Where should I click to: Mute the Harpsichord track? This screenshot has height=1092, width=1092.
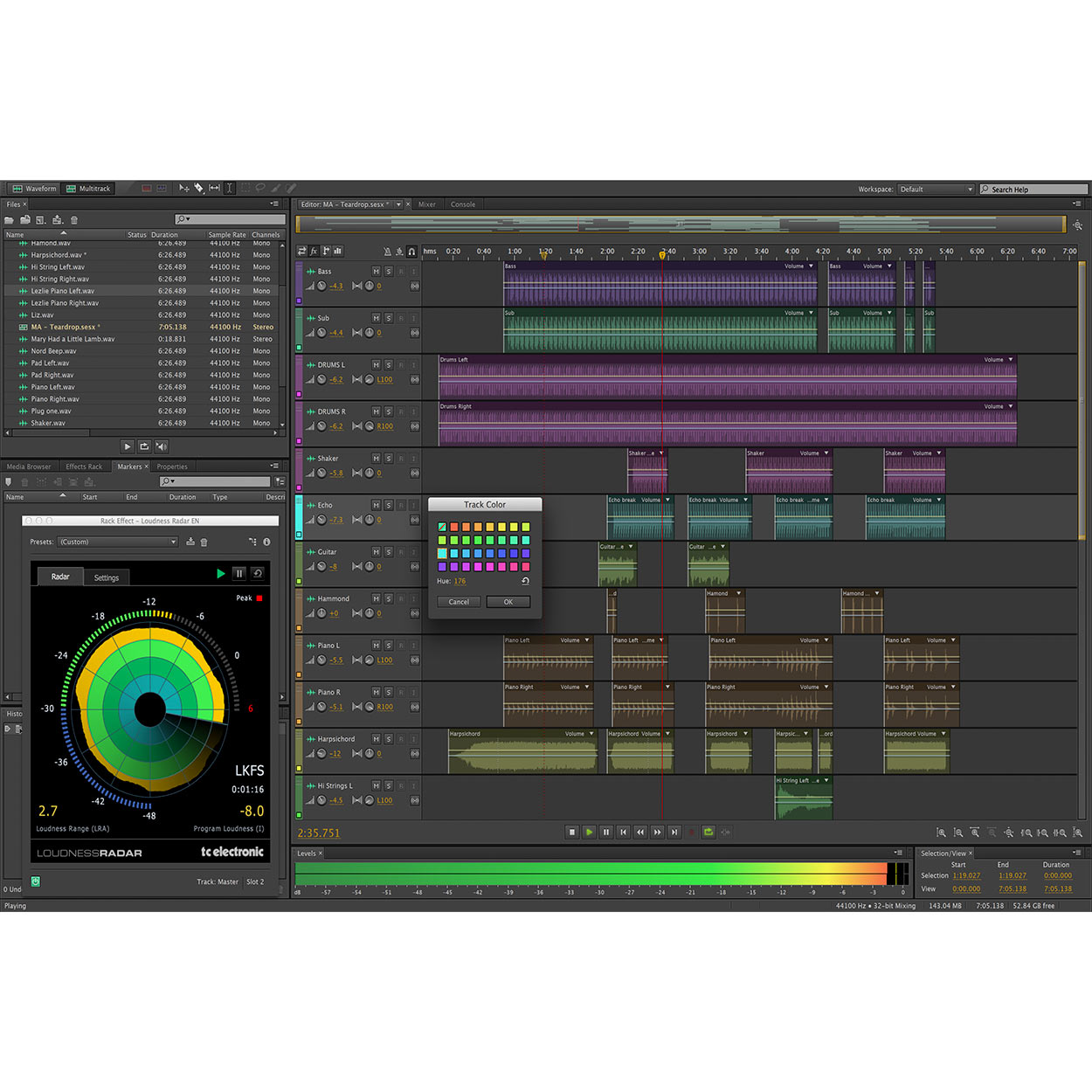376,739
